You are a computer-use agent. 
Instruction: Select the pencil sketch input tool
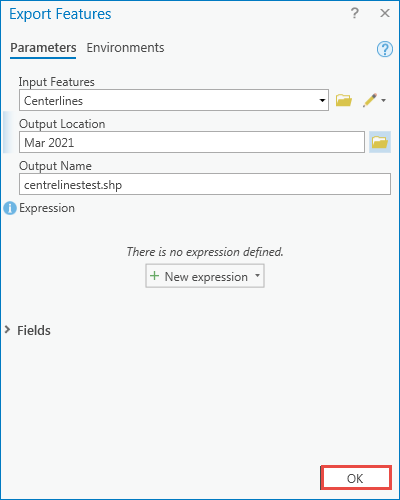(370, 100)
